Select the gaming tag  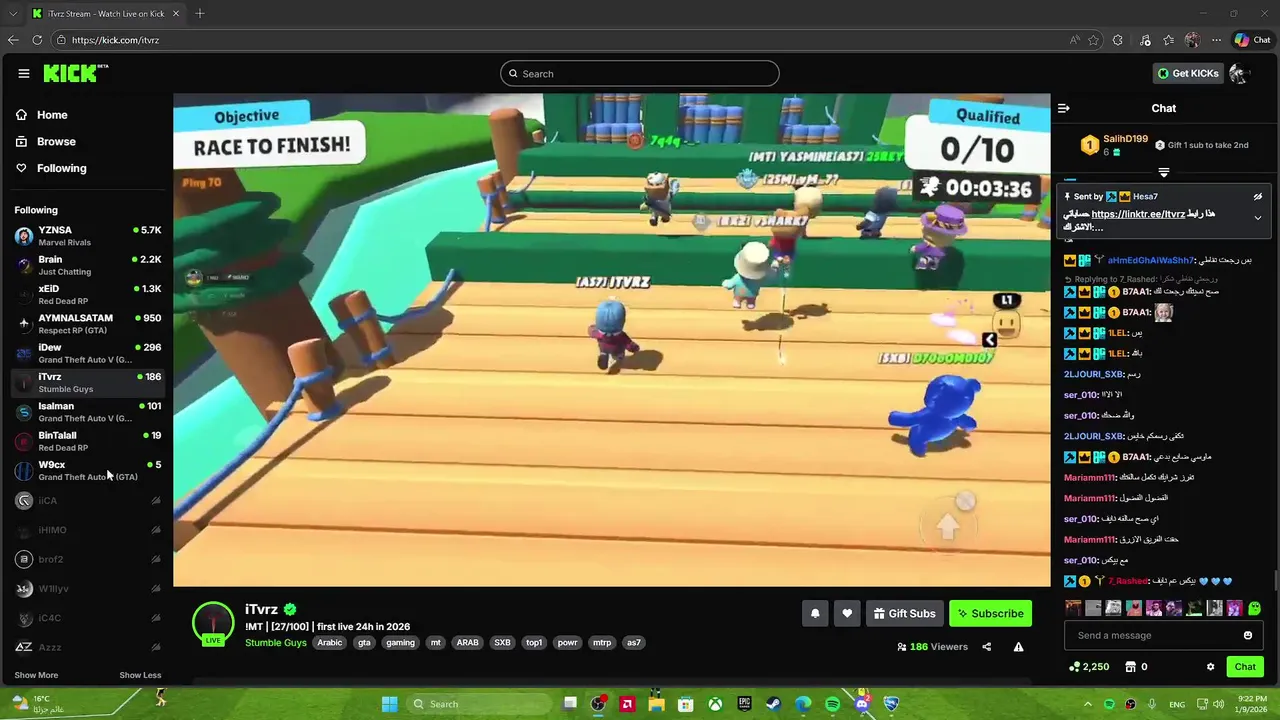point(400,643)
